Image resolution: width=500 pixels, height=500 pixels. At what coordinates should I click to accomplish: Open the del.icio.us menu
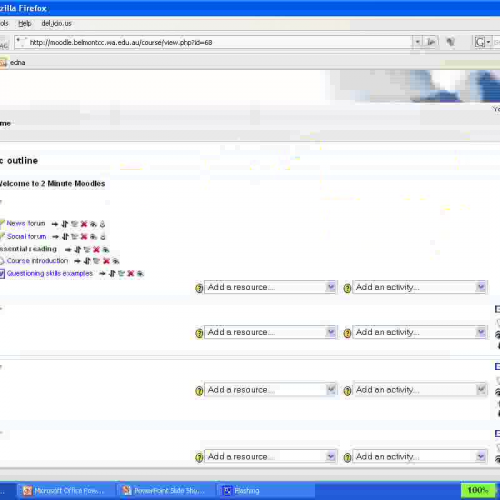pyautogui.click(x=56, y=24)
